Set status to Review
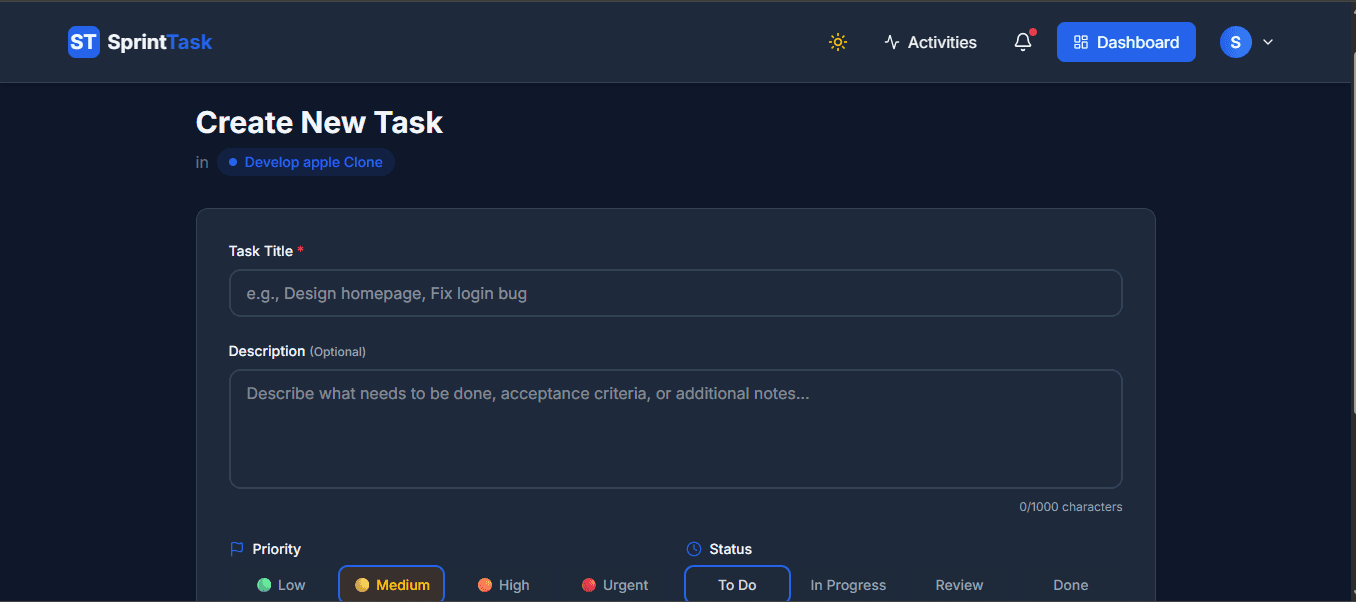Image resolution: width=1356 pixels, height=602 pixels. click(x=959, y=585)
